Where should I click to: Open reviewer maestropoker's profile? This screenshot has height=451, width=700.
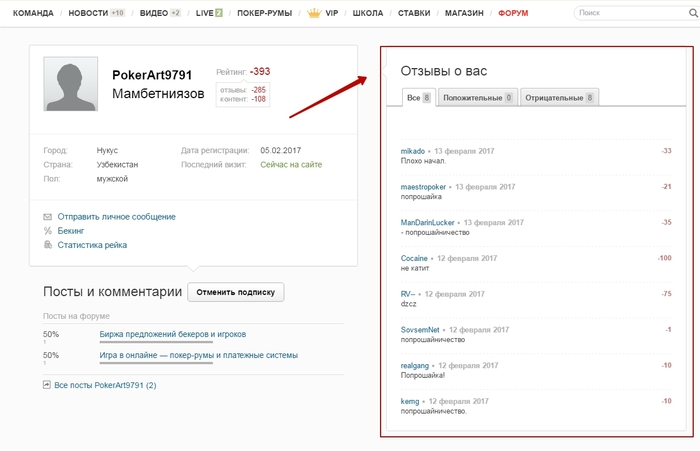point(423,187)
